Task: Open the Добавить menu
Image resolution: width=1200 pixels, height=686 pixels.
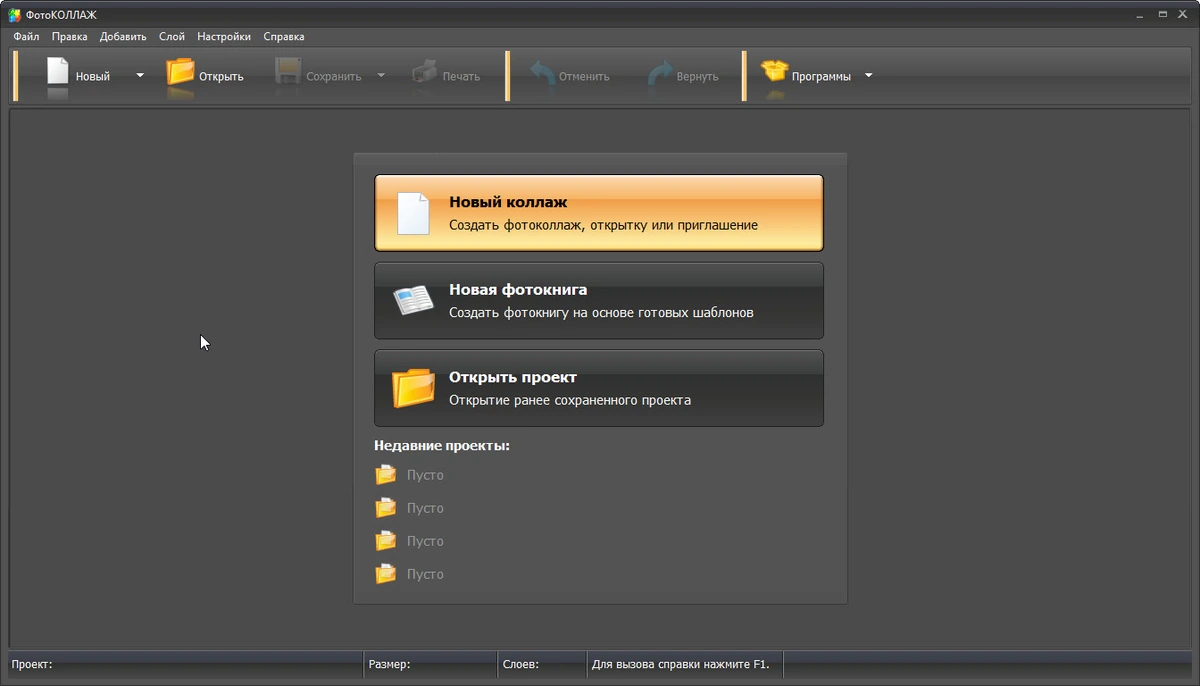Action: 123,36
